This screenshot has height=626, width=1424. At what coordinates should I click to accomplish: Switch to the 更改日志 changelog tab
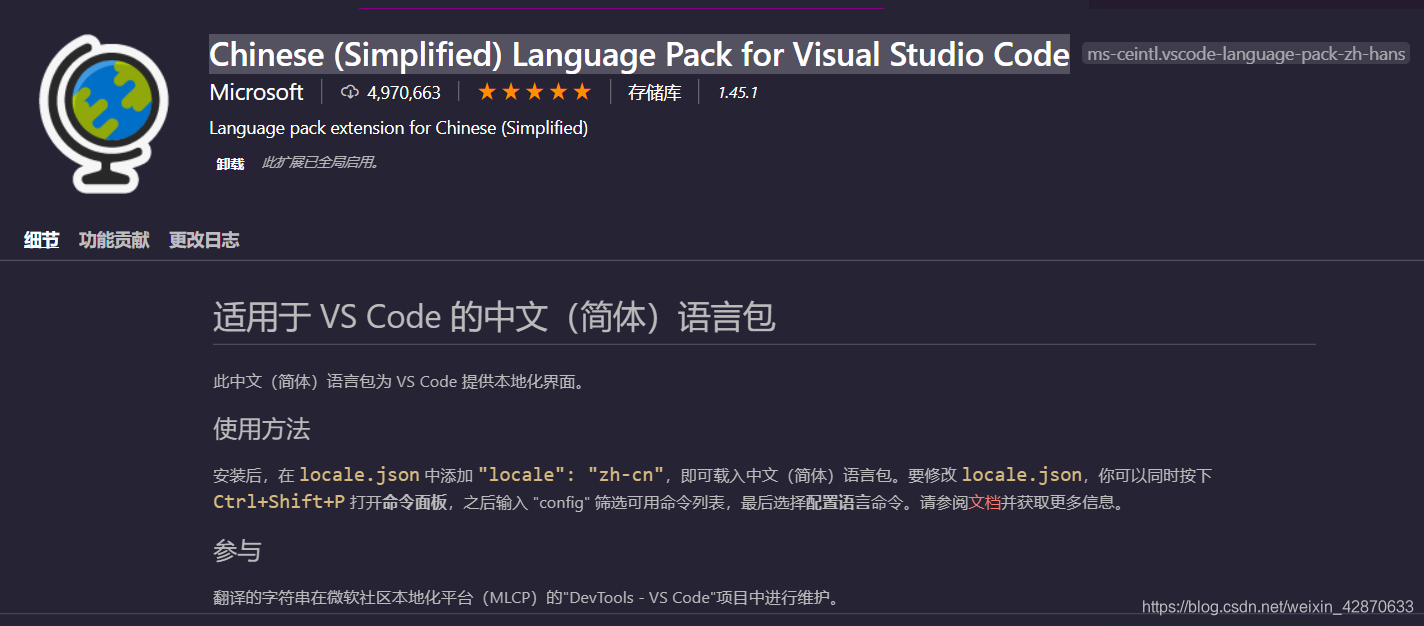tap(204, 240)
